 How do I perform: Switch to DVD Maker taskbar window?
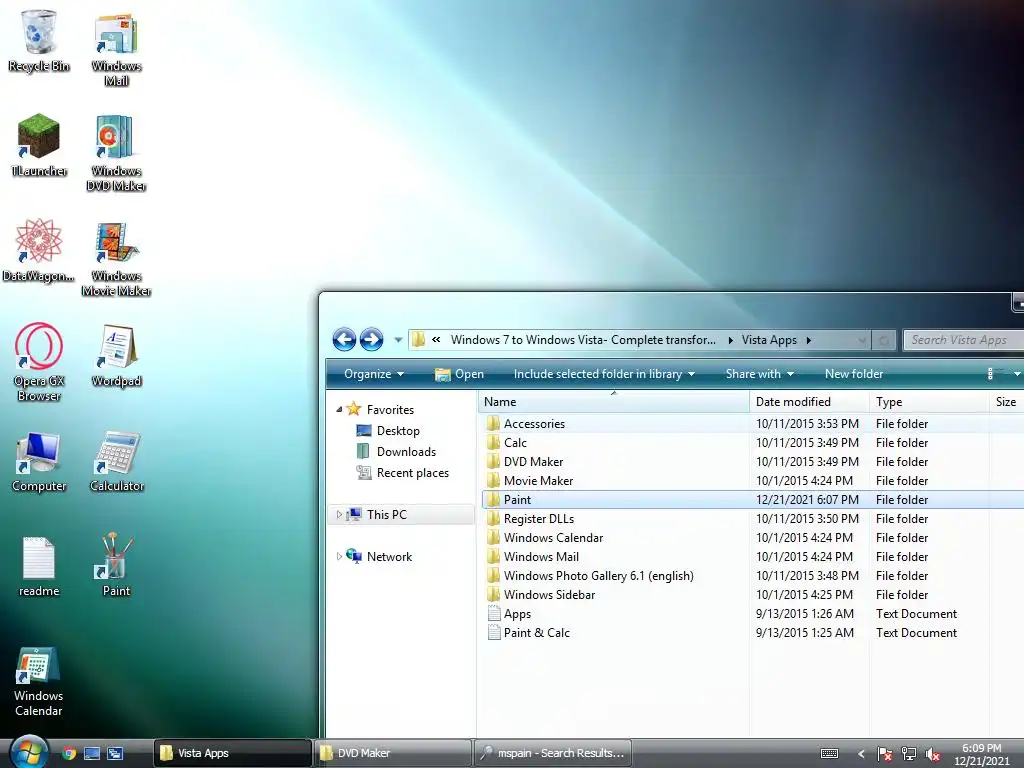(392, 753)
